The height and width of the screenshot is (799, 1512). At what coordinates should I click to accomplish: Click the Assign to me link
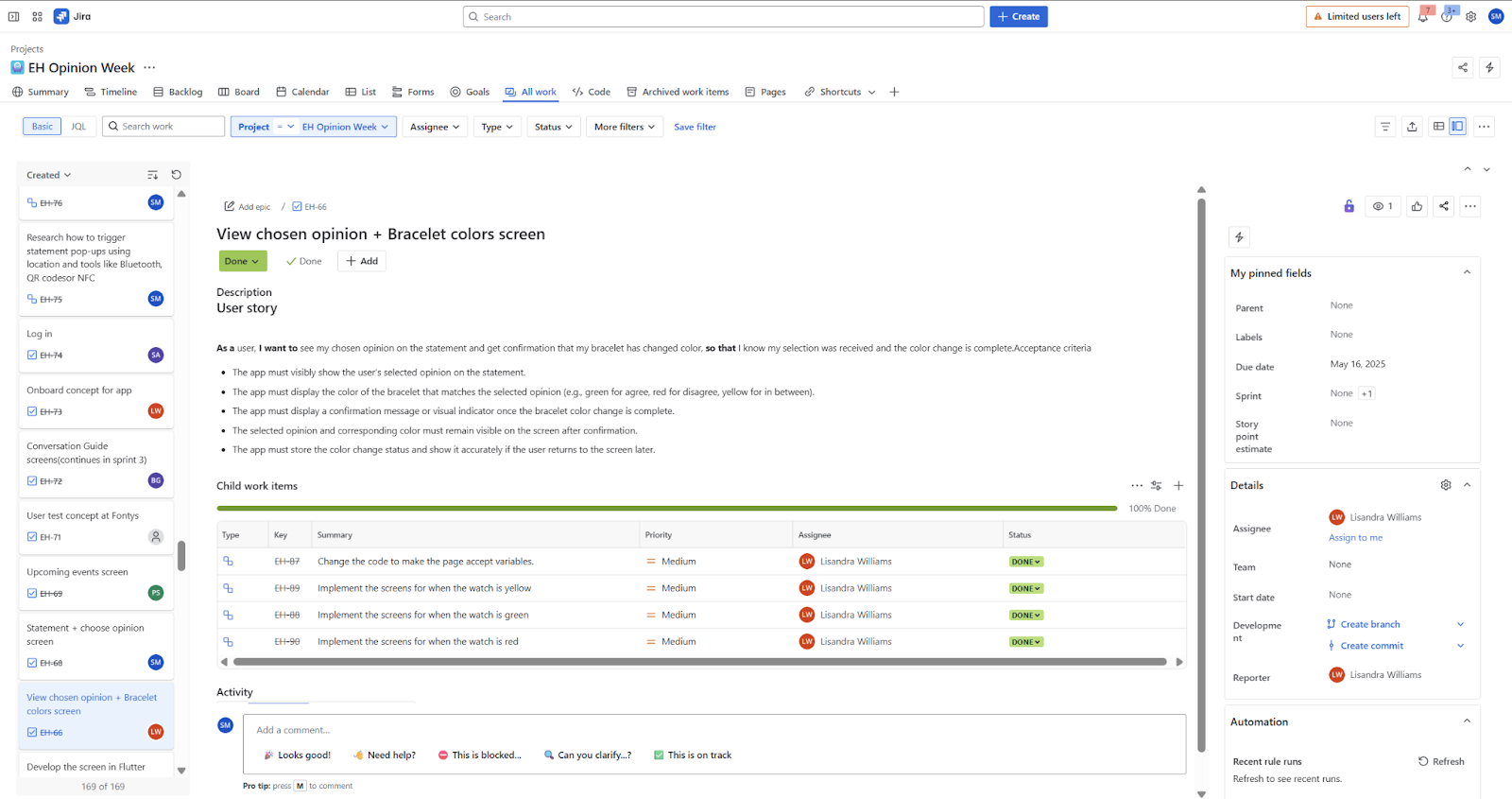click(1355, 538)
